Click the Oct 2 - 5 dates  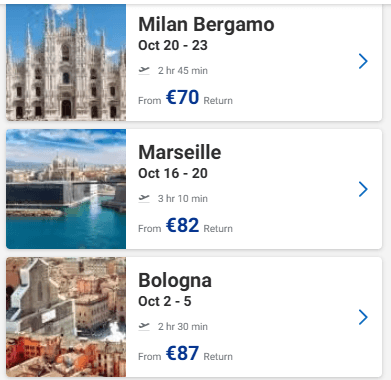165,301
